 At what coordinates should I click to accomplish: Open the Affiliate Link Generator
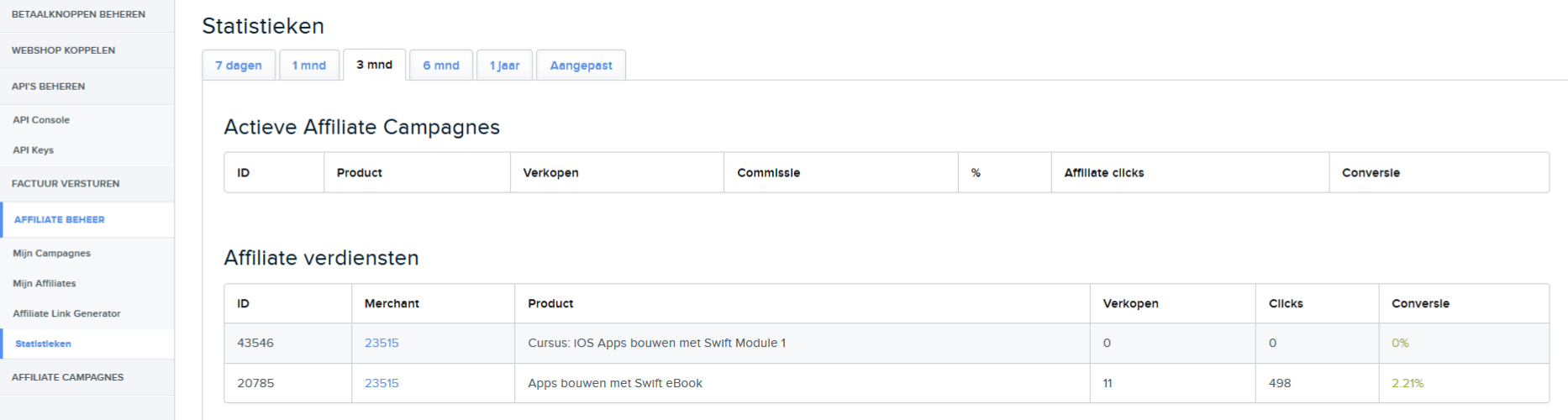tap(67, 314)
